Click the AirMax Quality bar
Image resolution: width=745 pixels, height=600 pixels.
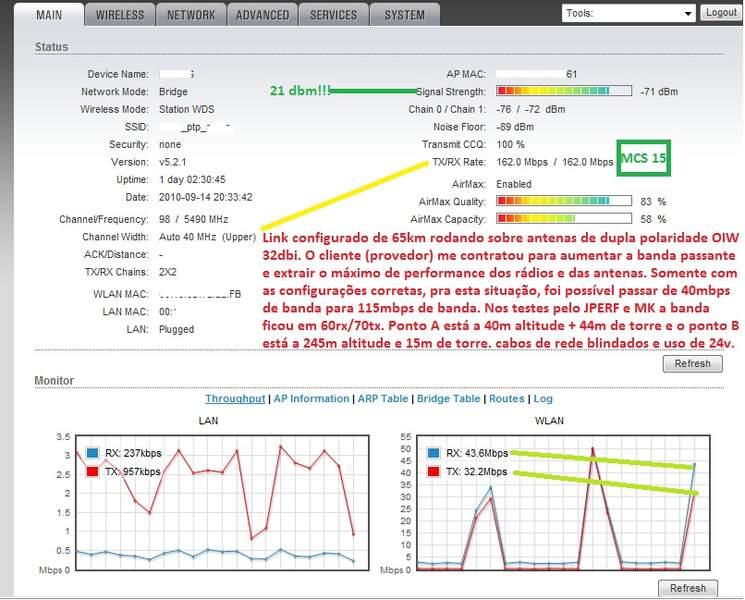pyautogui.click(x=564, y=201)
